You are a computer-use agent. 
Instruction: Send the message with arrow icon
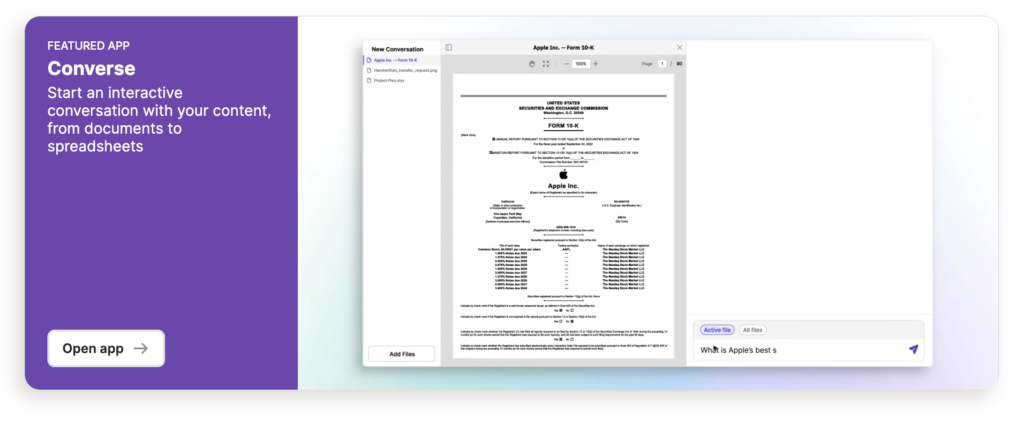tap(913, 349)
